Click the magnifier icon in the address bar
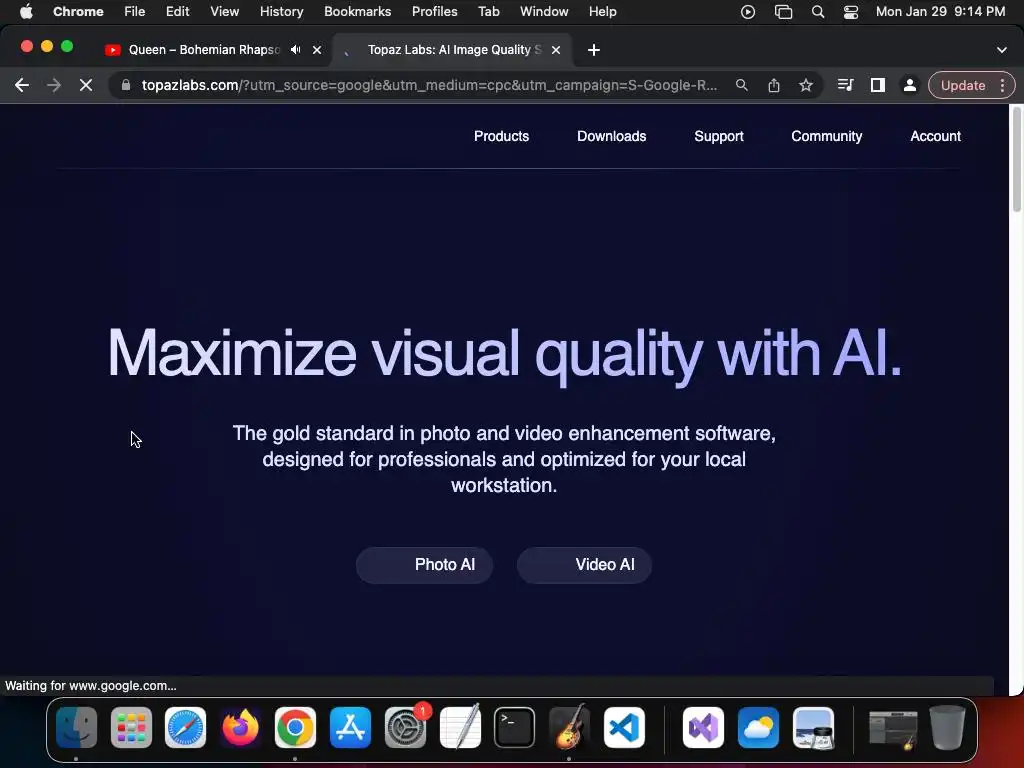Viewport: 1024px width, 768px height. pos(741,85)
